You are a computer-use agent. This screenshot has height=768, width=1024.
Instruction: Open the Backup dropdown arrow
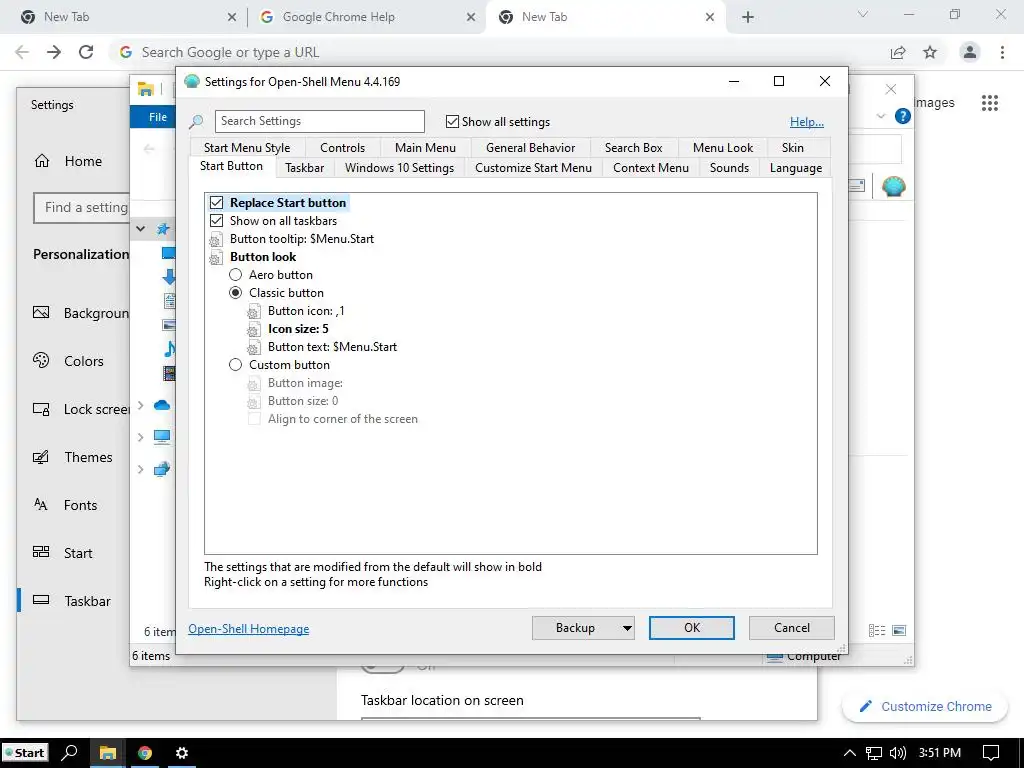tap(627, 628)
